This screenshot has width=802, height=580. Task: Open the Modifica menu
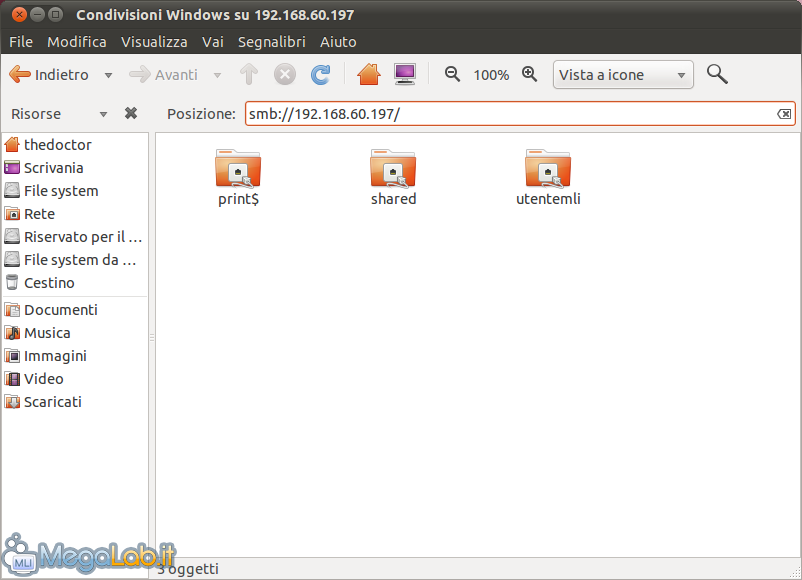[x=77, y=42]
